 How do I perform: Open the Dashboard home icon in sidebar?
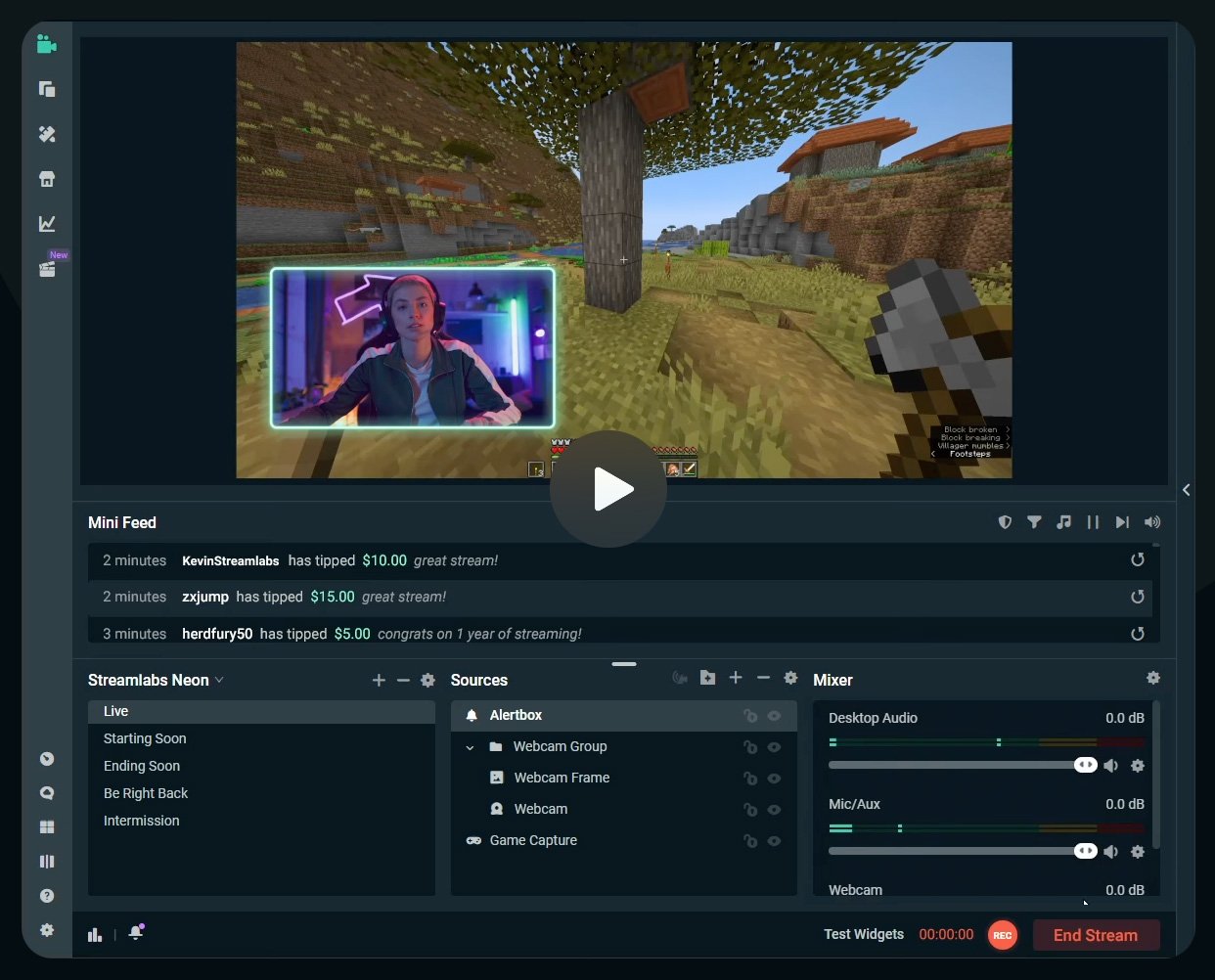coord(46,179)
